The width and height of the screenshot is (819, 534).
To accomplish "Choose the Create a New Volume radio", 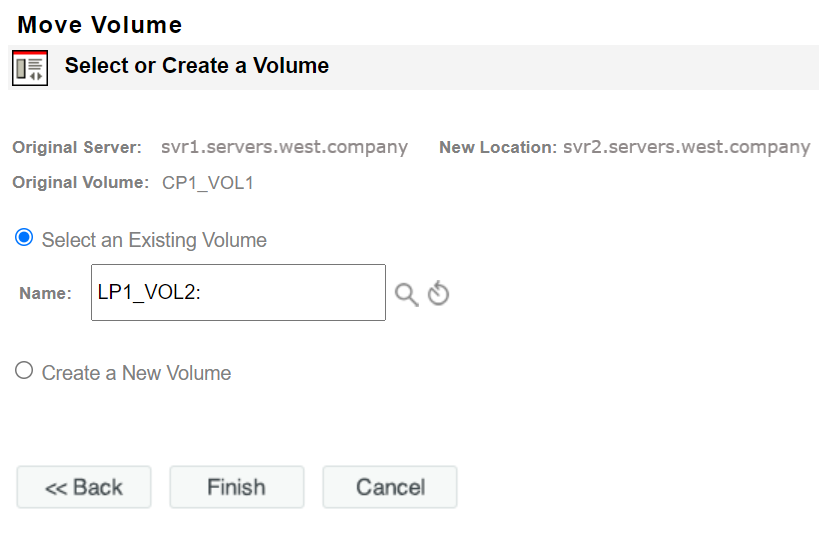I will 24,371.
